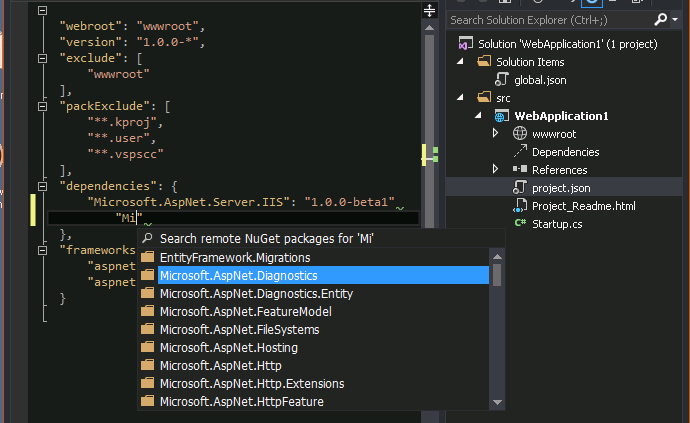Click editor vertical scrollbar up arrow
Screen dimensions: 690x423
429,28
